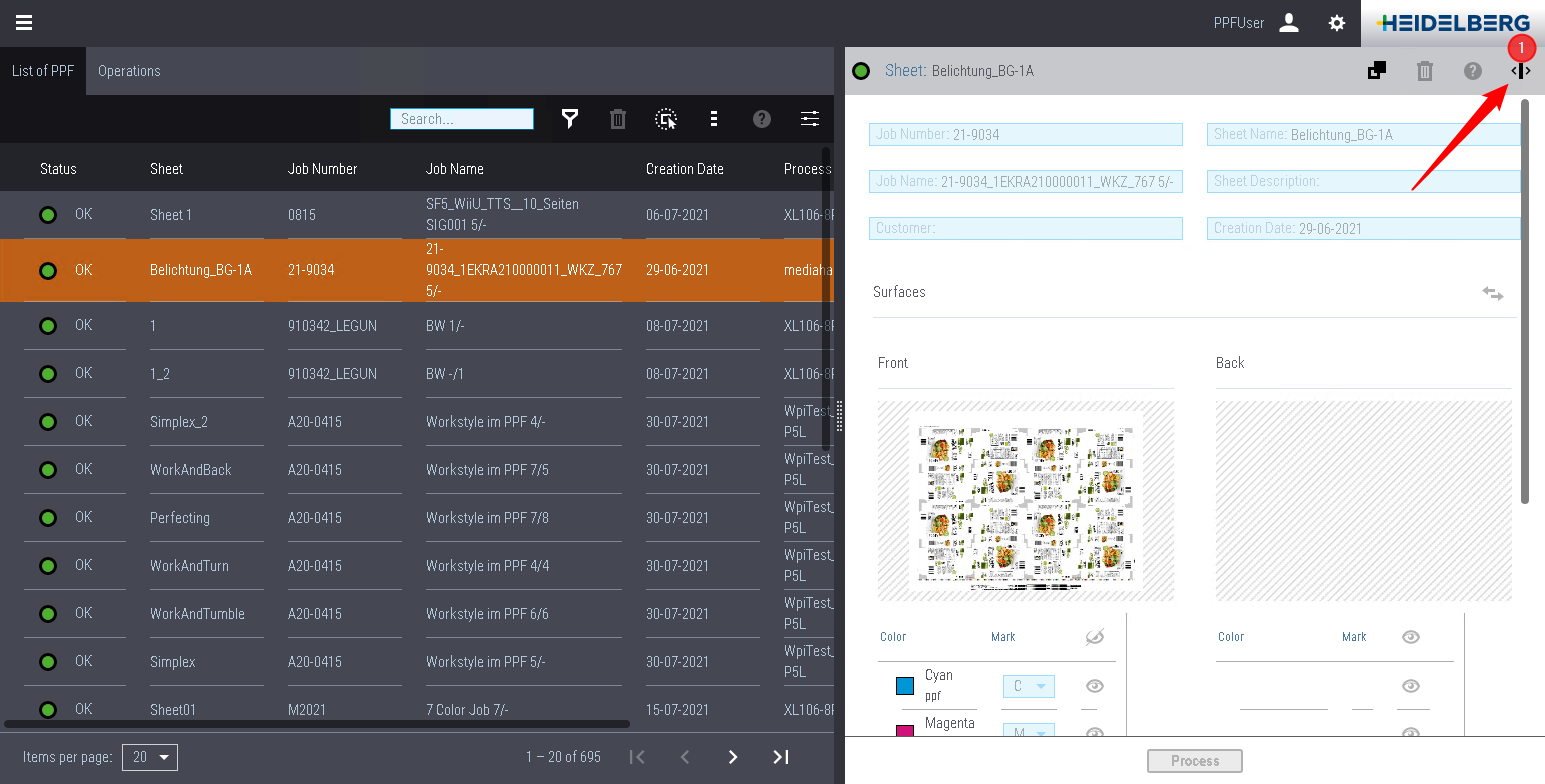Open the Items per page dropdown
This screenshot has height=784, width=1545.
click(x=150, y=757)
